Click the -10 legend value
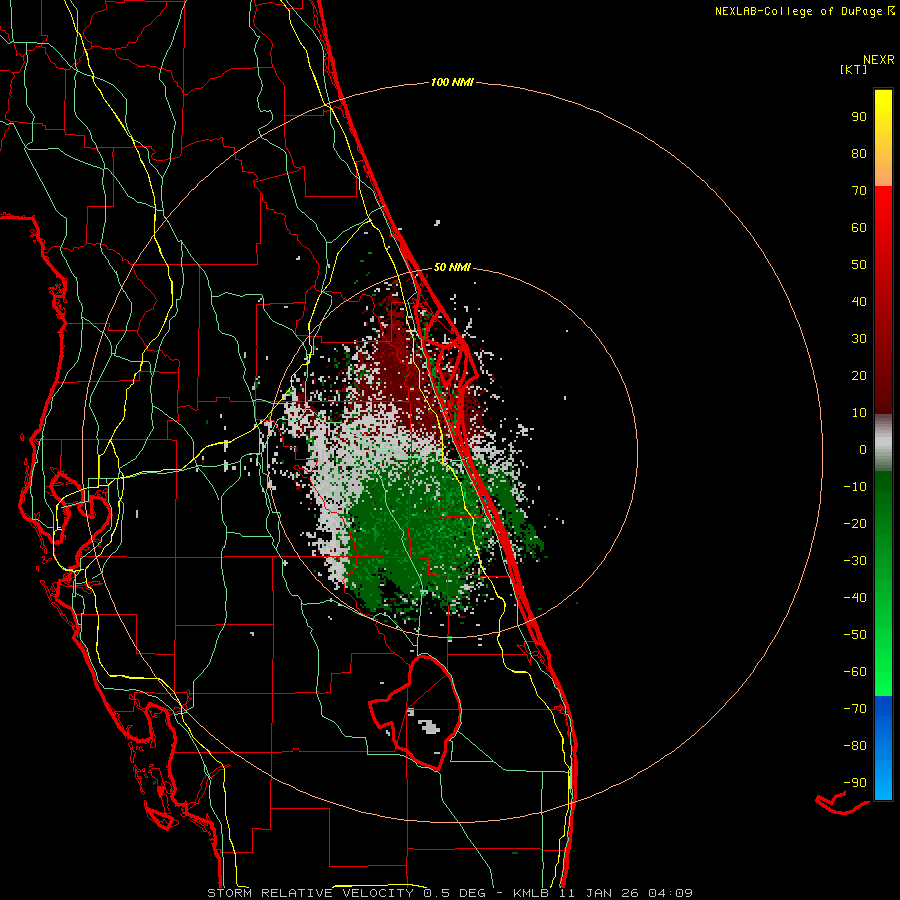Viewport: 900px width, 900px height. pyautogui.click(x=855, y=487)
